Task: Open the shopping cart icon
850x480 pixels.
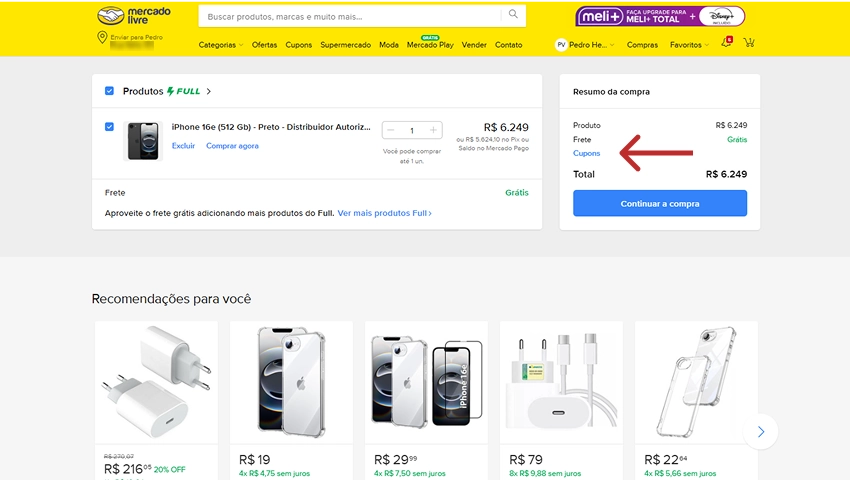Action: 749,42
